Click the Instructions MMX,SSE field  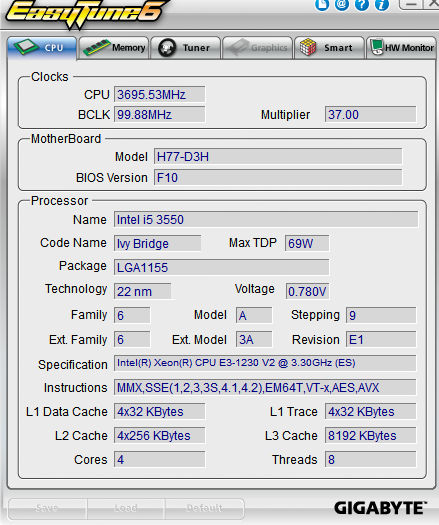265,387
